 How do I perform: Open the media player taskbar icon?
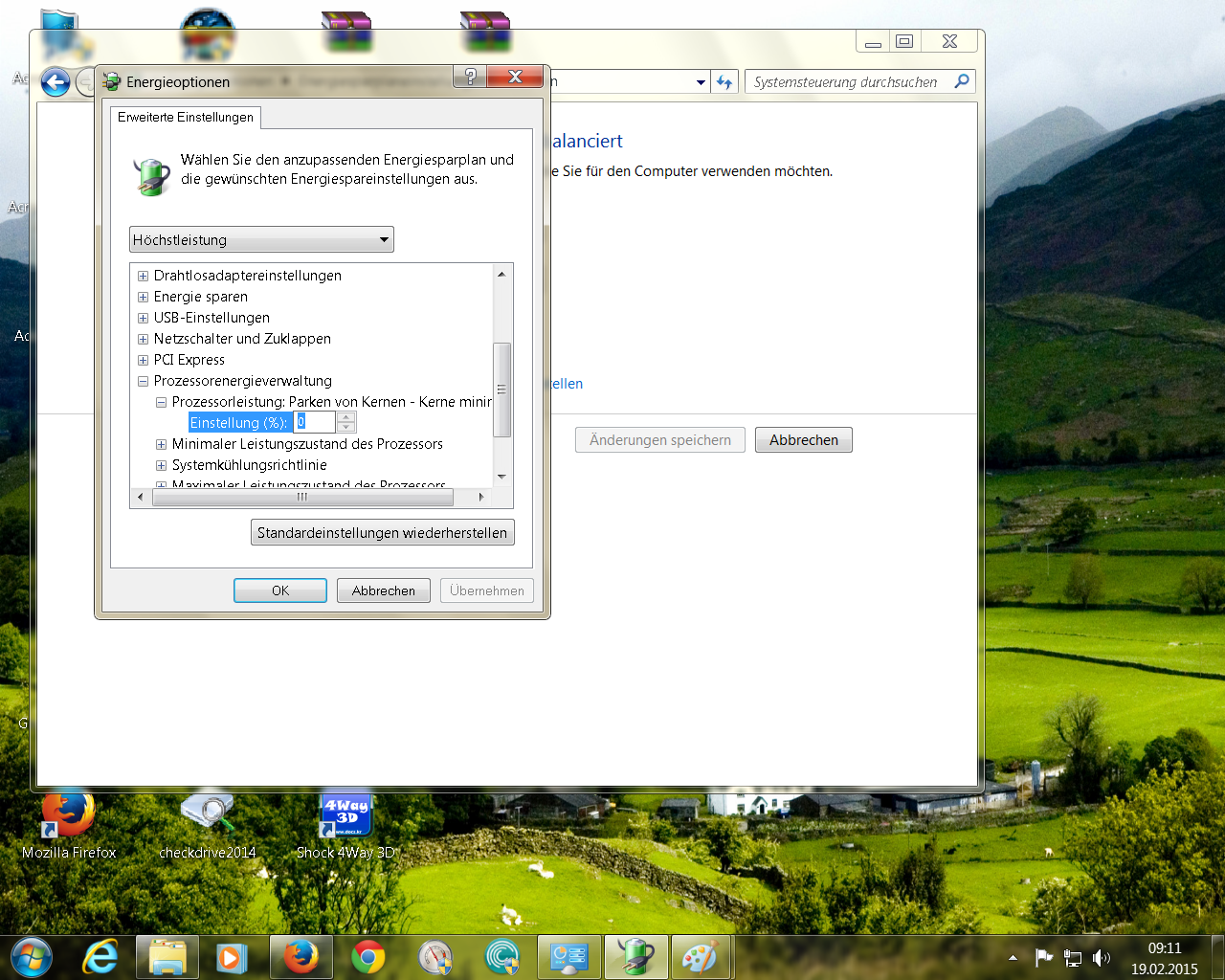(x=231, y=957)
